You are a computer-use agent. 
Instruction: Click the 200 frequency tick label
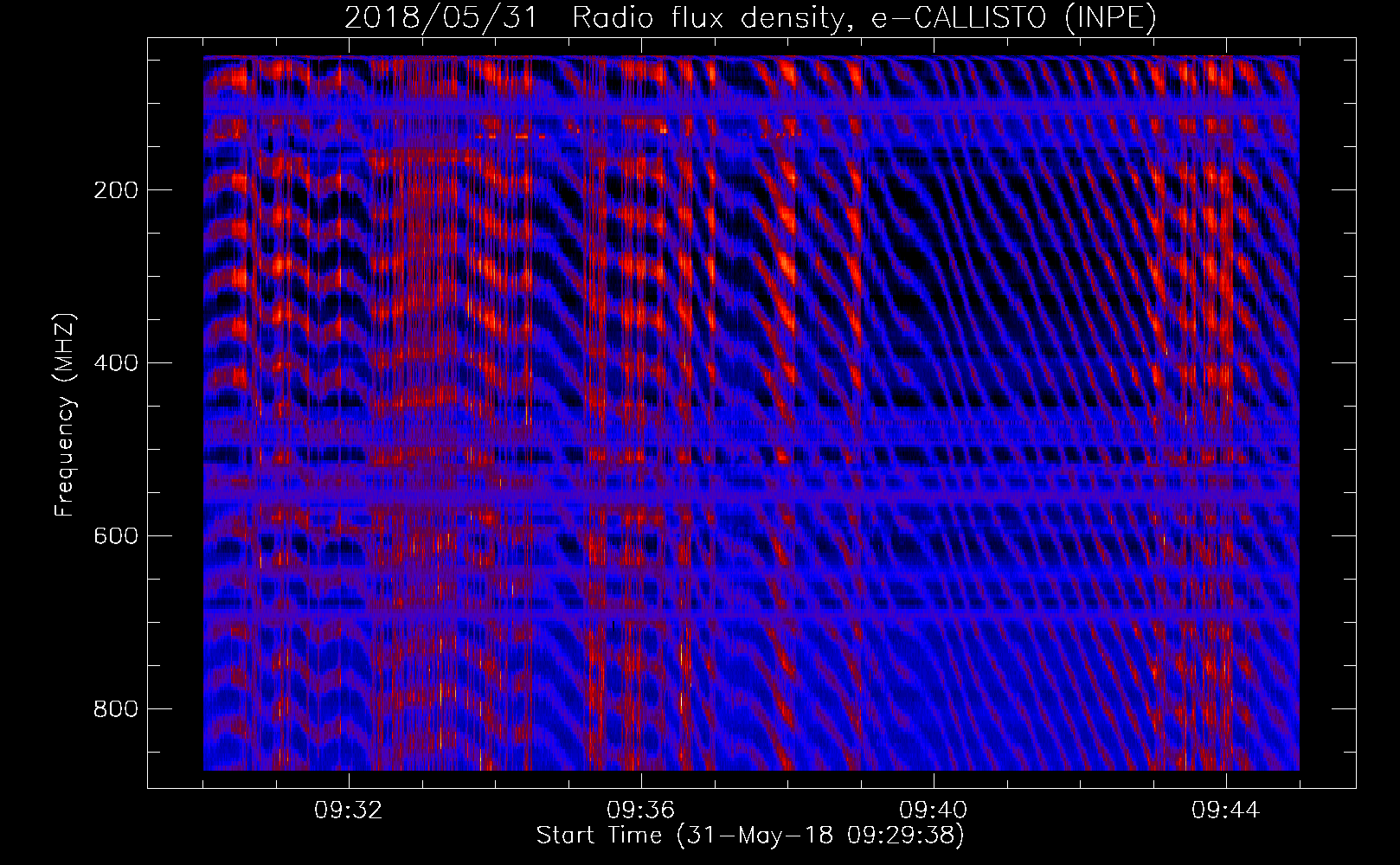116,190
